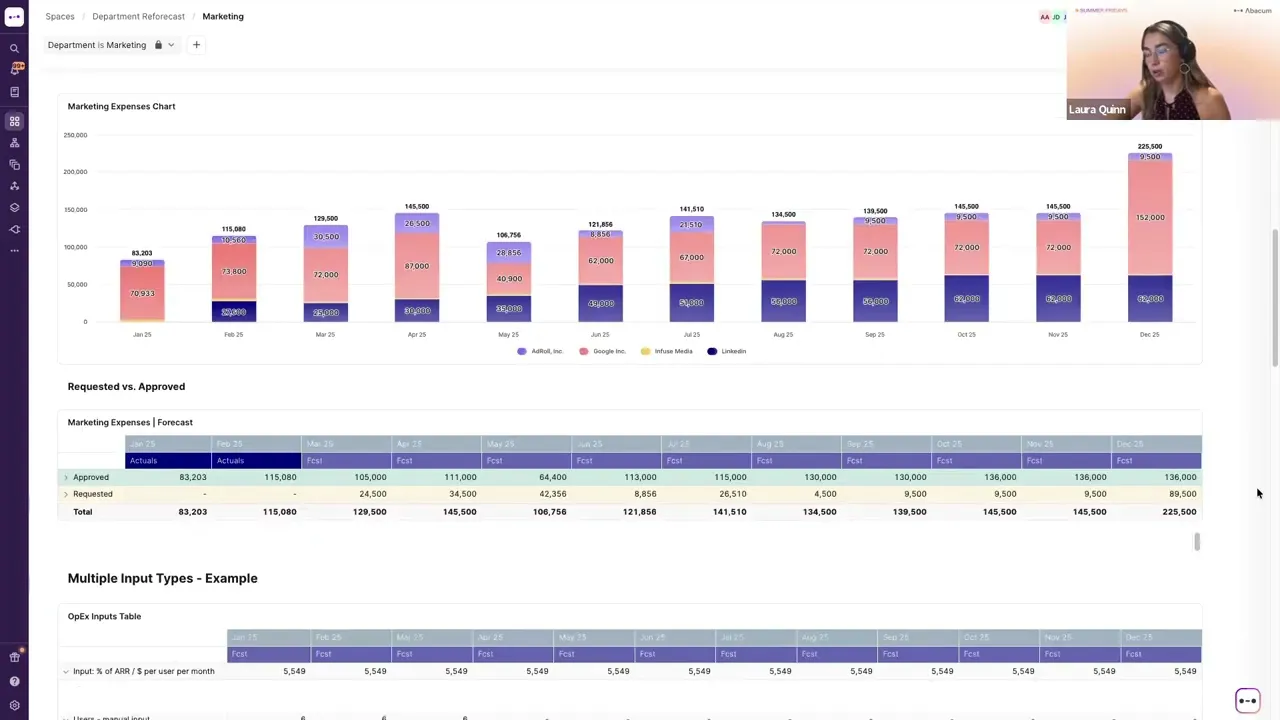This screenshot has height=720, width=1280.
Task: Toggle Infuse Media legend series
Action: click(x=666, y=351)
